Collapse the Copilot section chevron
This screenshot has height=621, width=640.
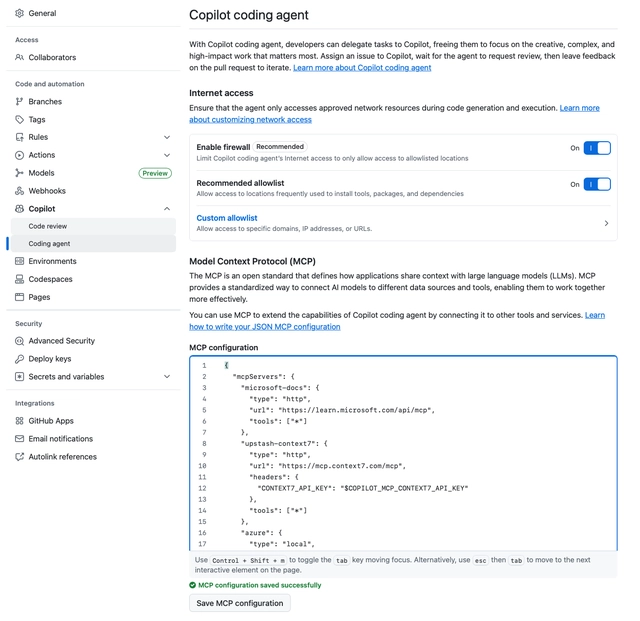coord(167,209)
